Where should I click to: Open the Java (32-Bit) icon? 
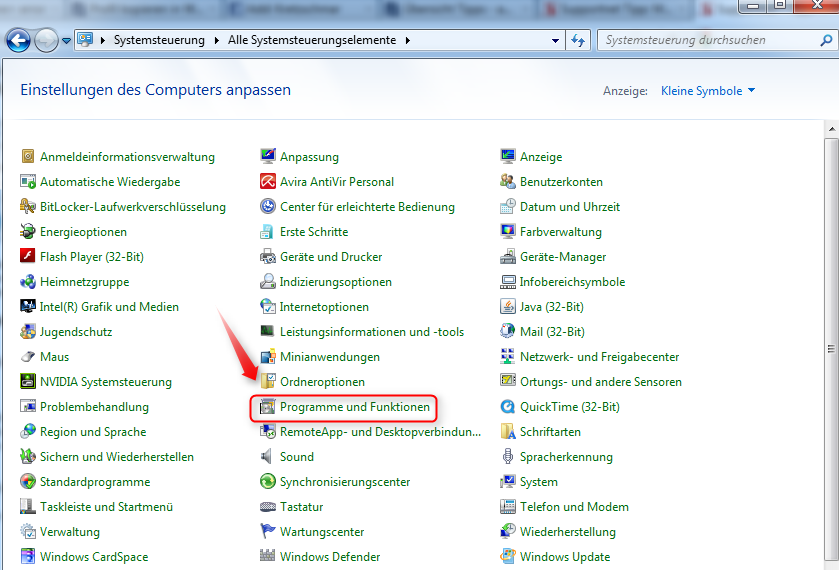509,307
